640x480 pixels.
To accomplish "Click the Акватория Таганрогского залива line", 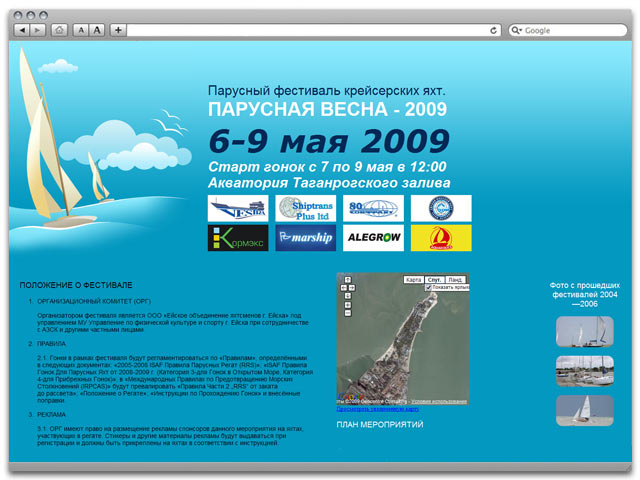I will tap(329, 183).
